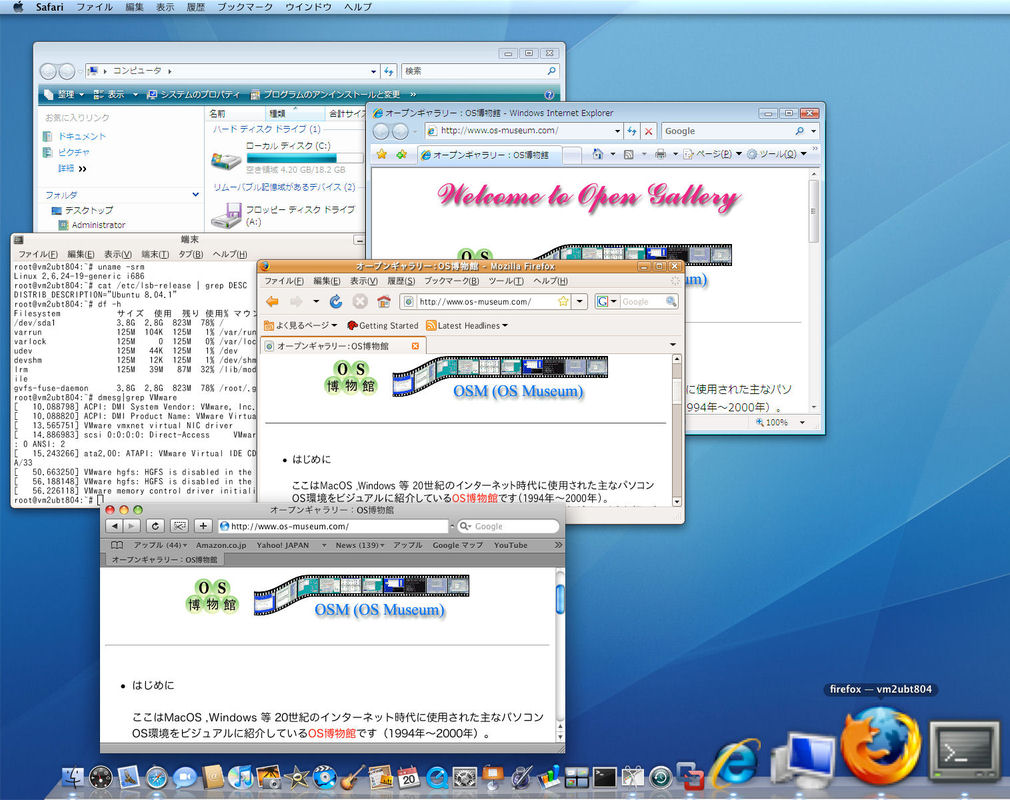The image size is (1010, 800).
Task: Close the Firefox tab with orange X
Action: 415,346
